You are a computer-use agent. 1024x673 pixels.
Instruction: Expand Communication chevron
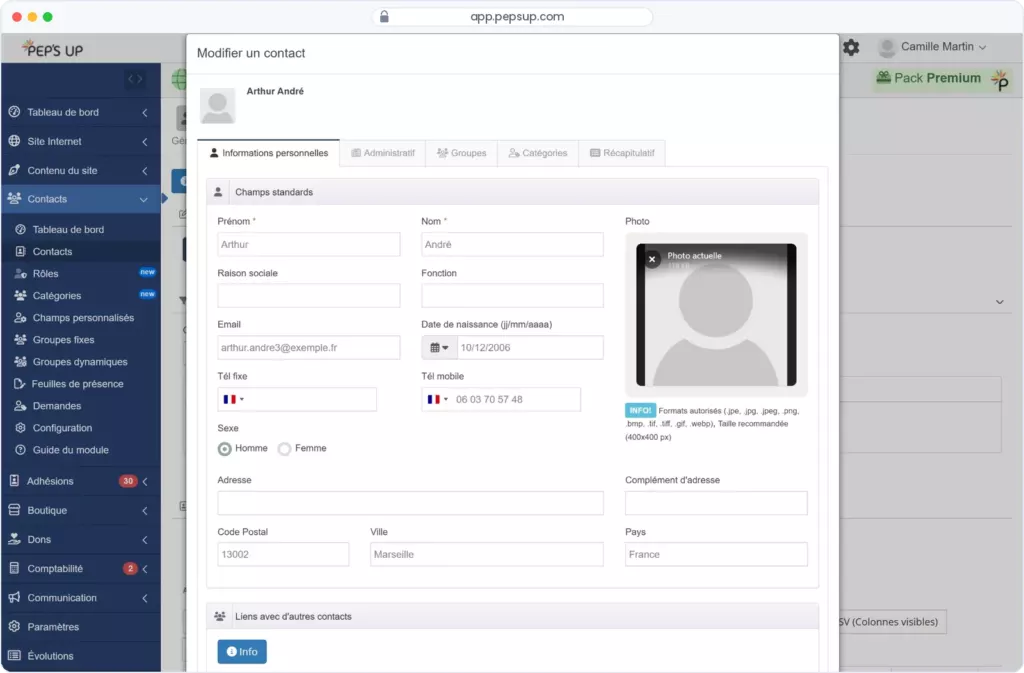pyautogui.click(x=144, y=597)
